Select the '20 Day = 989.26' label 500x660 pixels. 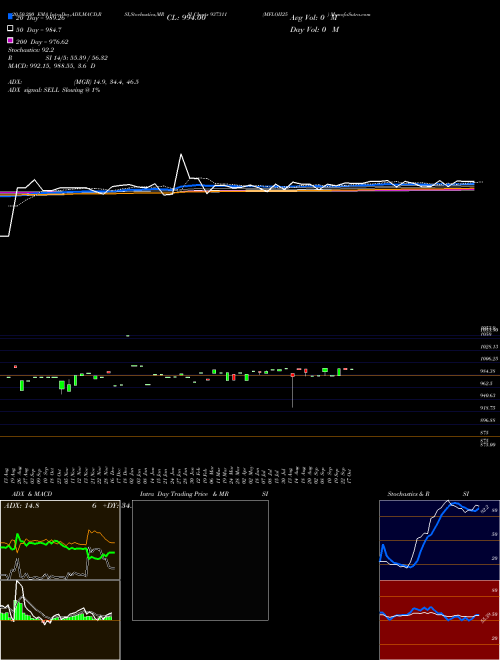(40, 18)
